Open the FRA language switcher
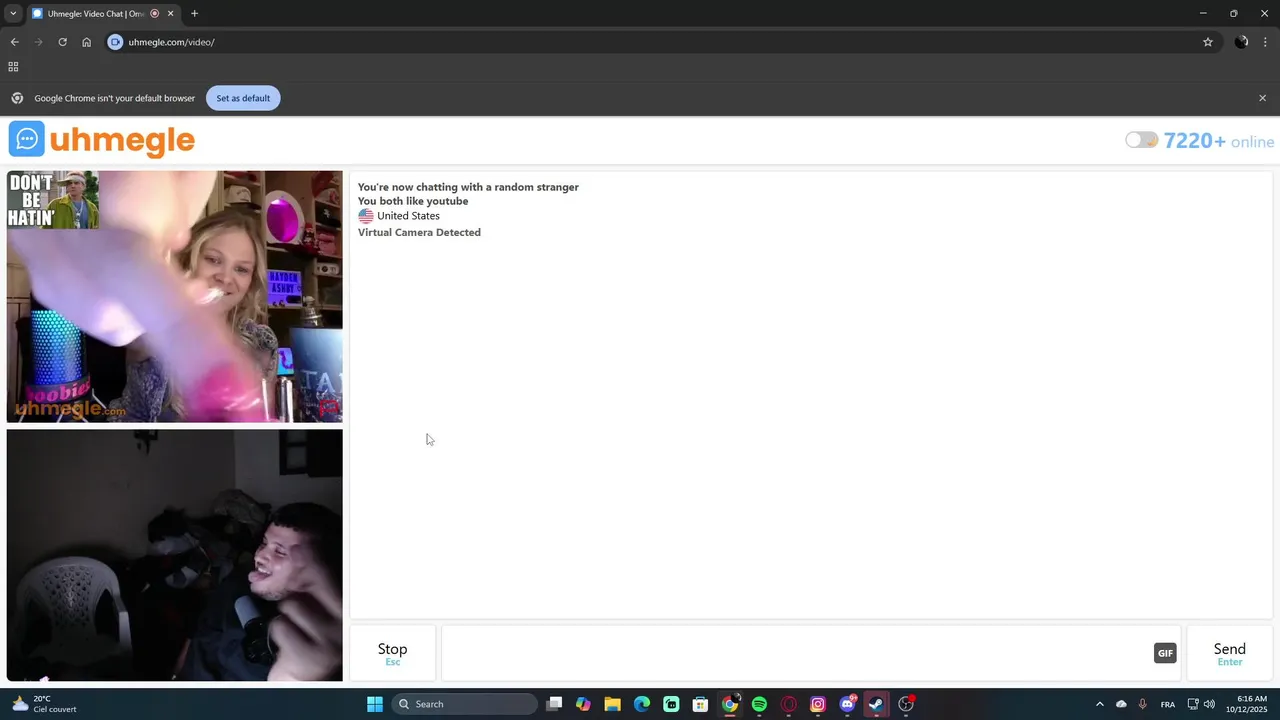This screenshot has height=720, width=1280. pyautogui.click(x=1167, y=704)
